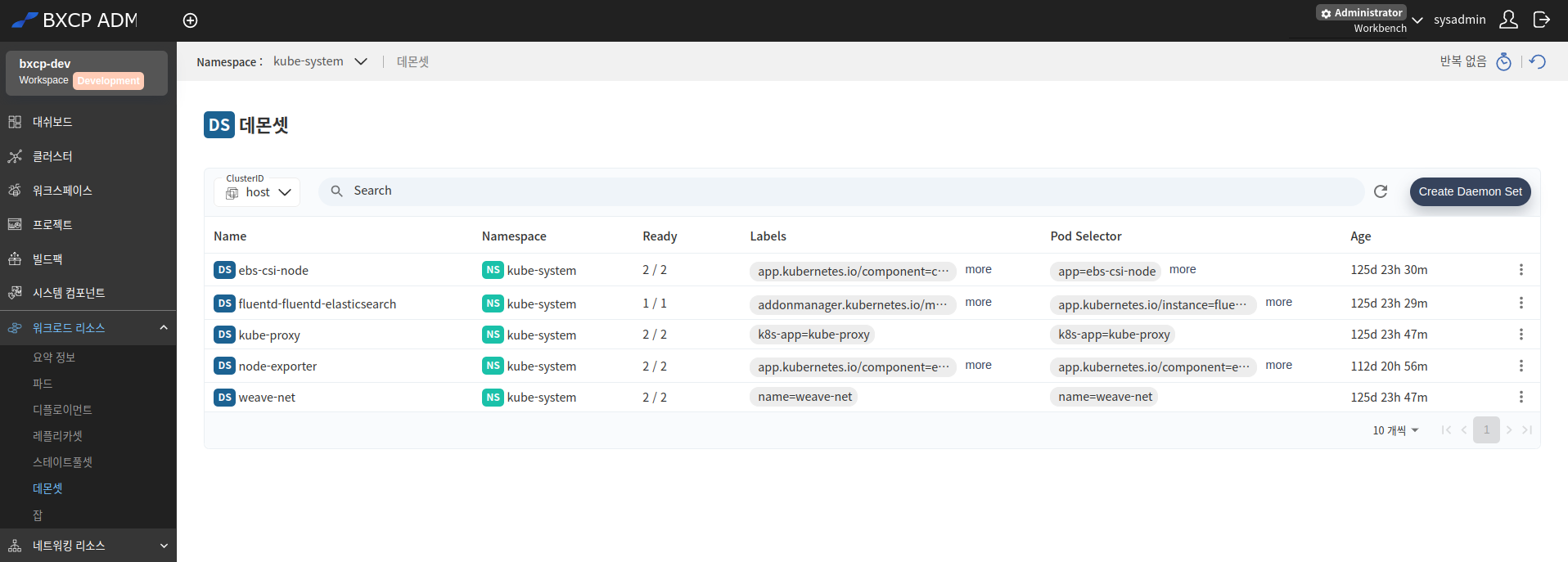Open 디플로이먼트 in the sidebar
Image resolution: width=1568 pixels, height=562 pixels.
click(x=62, y=410)
